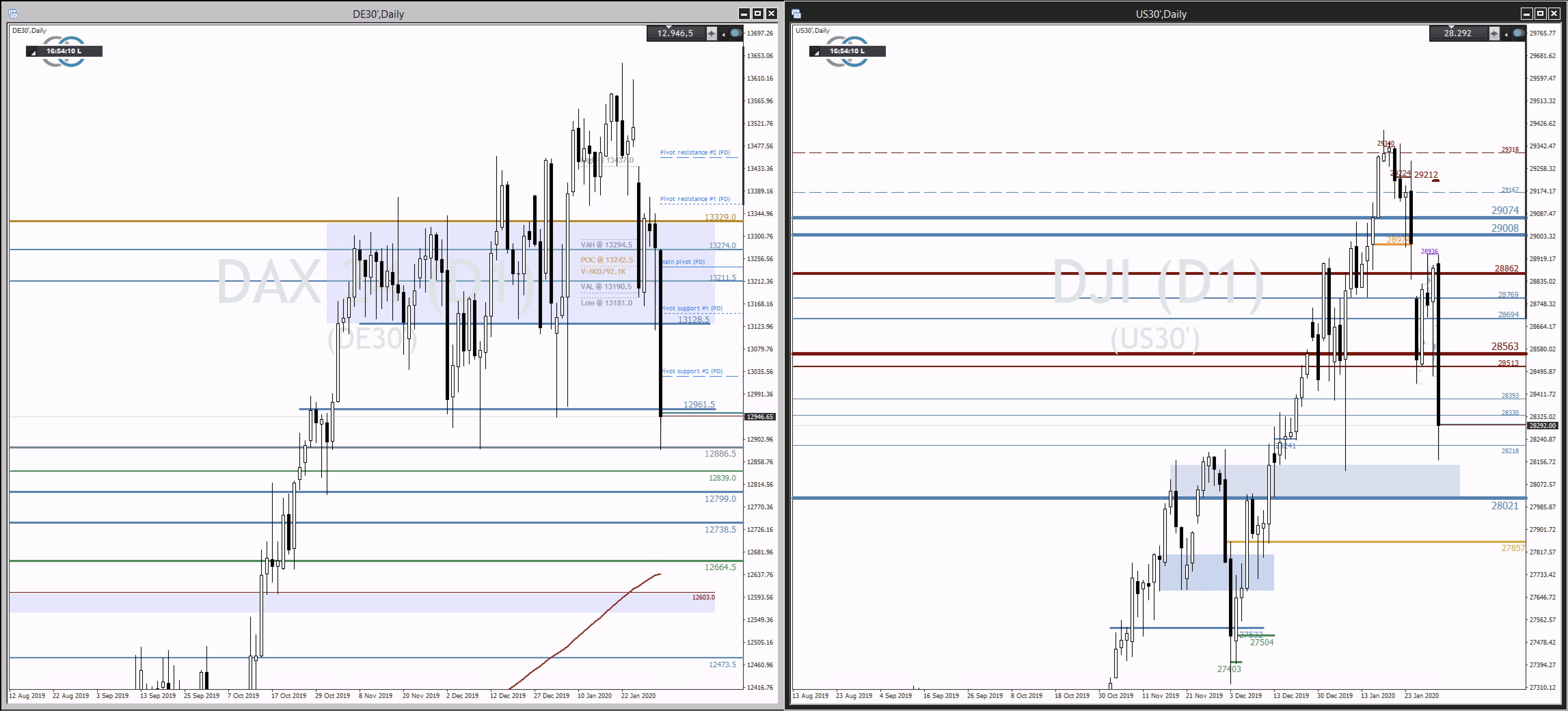Select the 13128.5 level label

[x=694, y=320]
